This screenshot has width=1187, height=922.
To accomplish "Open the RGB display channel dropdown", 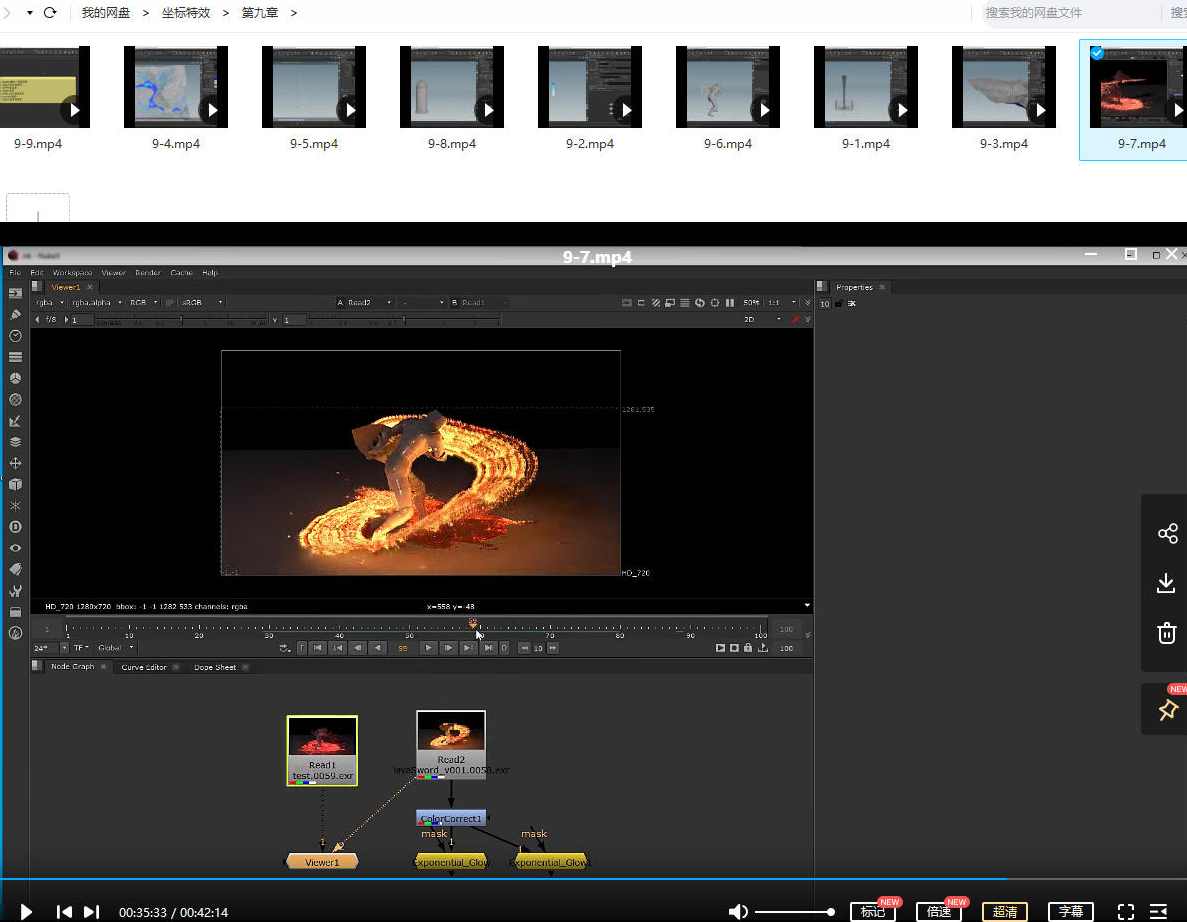I will tap(144, 302).
